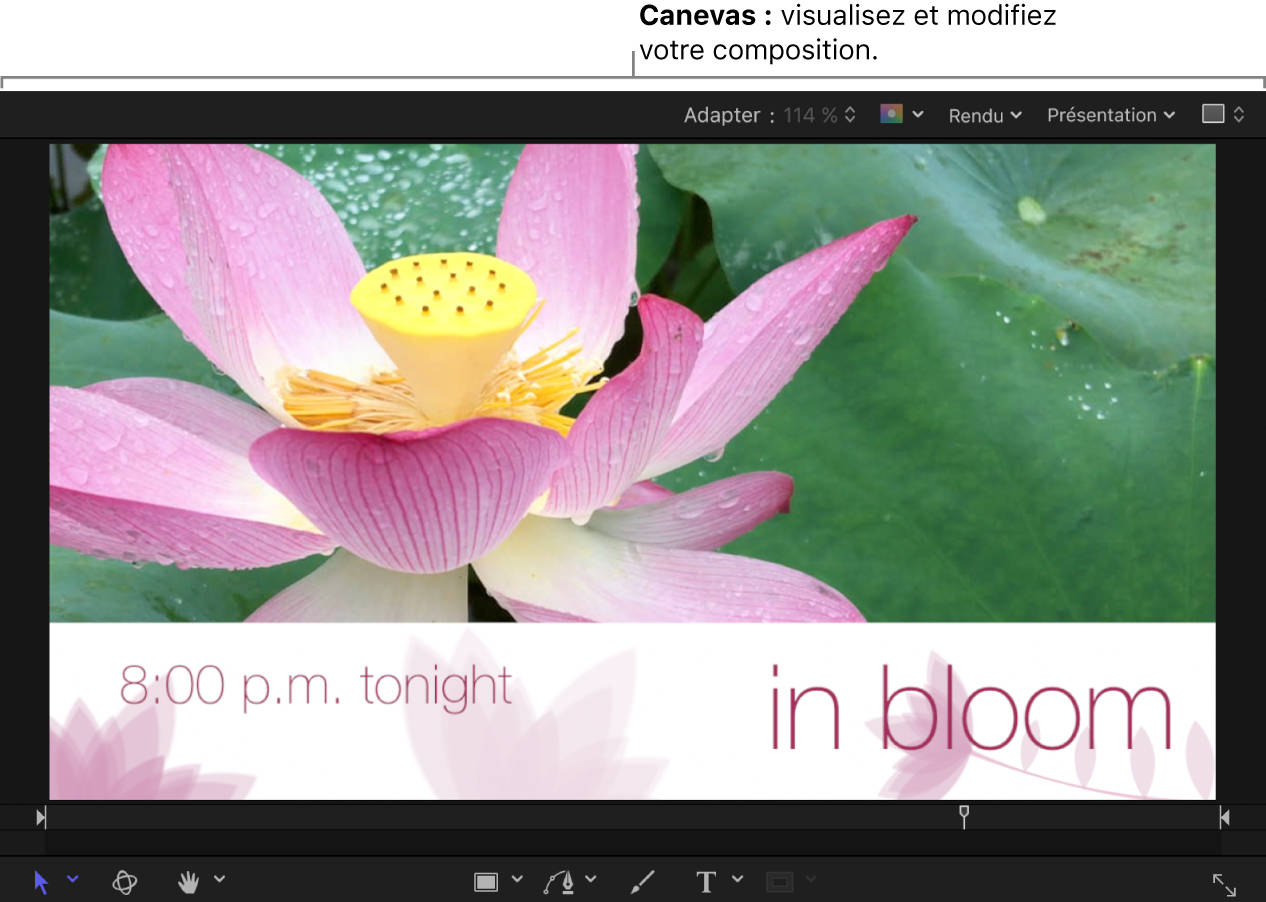Open the selection tool options chevron
1266x902 pixels.
pyautogui.click(x=73, y=880)
